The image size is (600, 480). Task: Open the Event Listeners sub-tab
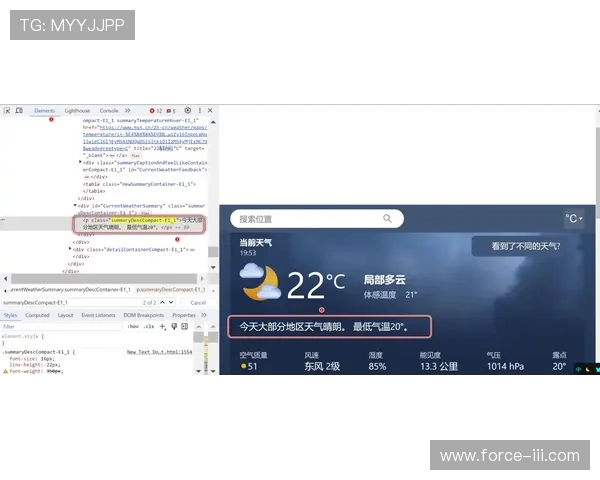click(x=98, y=315)
